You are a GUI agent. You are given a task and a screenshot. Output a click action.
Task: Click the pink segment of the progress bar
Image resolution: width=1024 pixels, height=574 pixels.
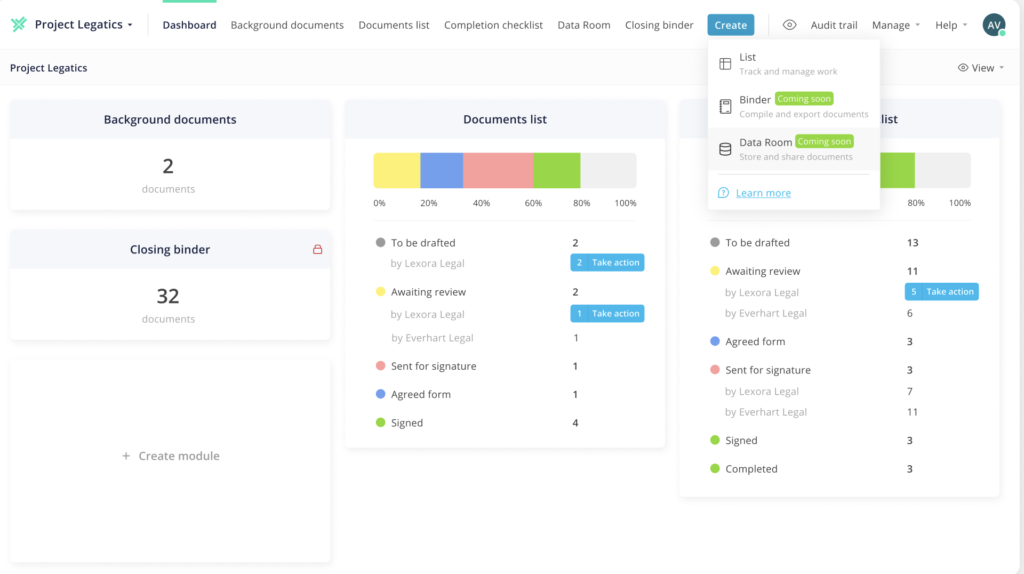[497, 171]
